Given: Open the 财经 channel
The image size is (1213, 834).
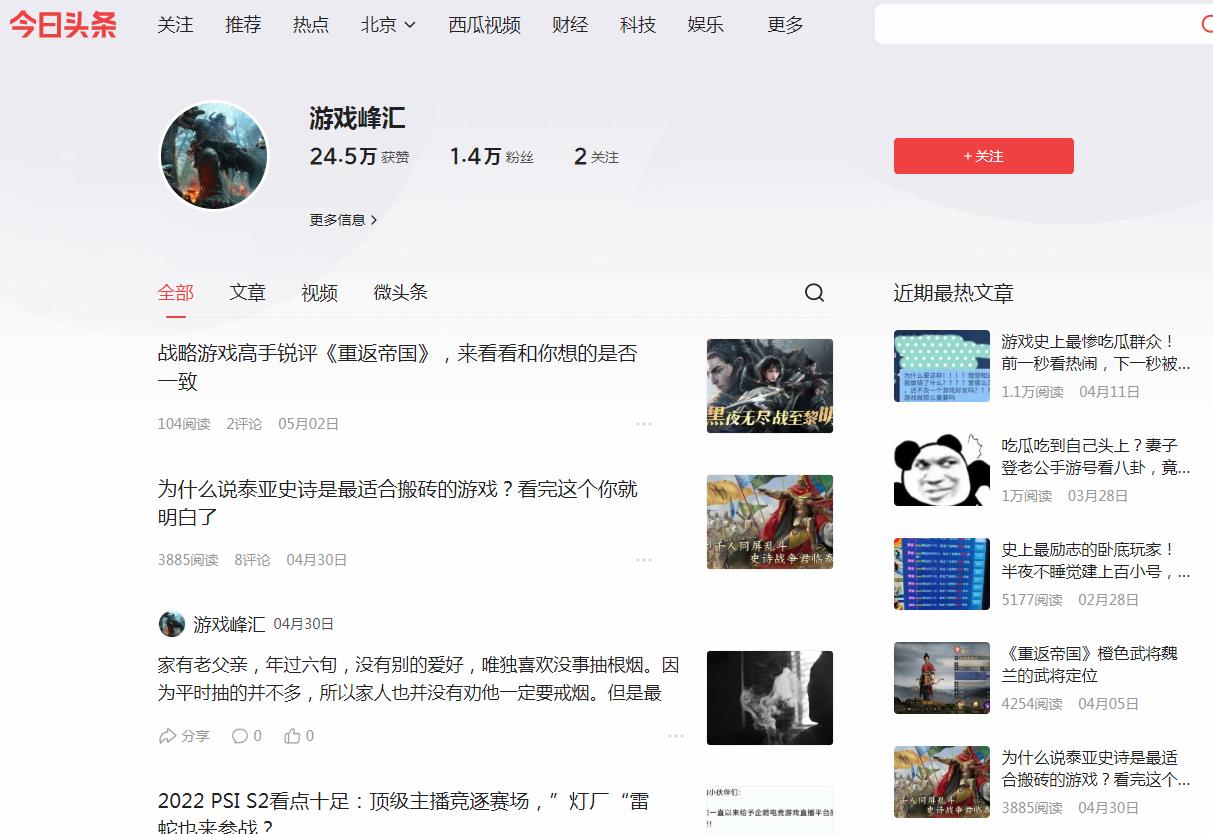Looking at the screenshot, I should click(570, 25).
